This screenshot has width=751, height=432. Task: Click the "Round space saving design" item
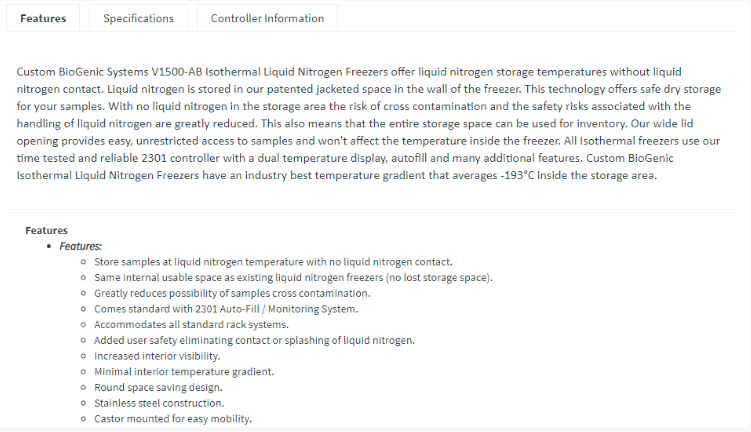158,387
